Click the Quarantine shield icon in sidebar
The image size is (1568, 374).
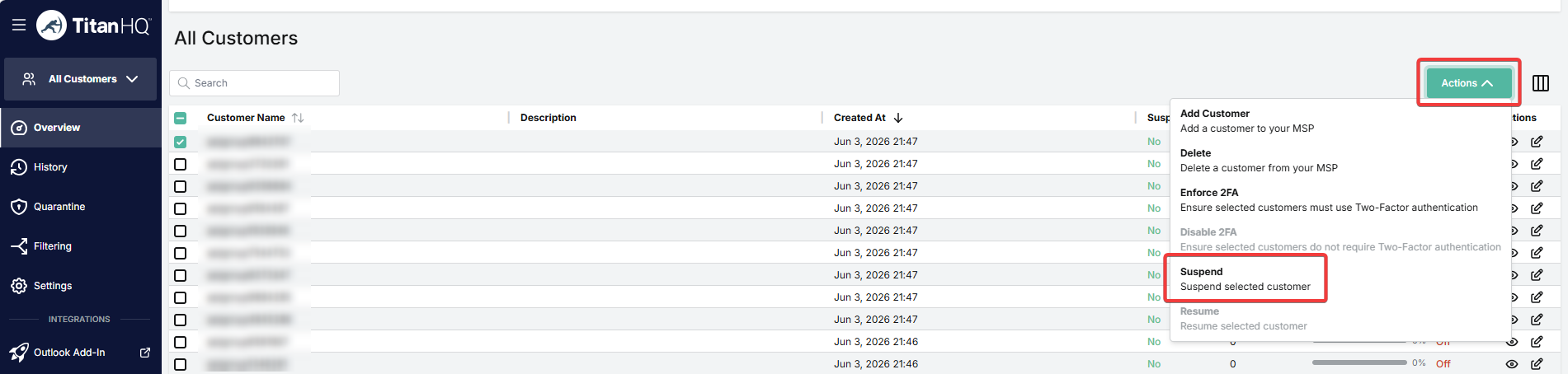(19, 207)
